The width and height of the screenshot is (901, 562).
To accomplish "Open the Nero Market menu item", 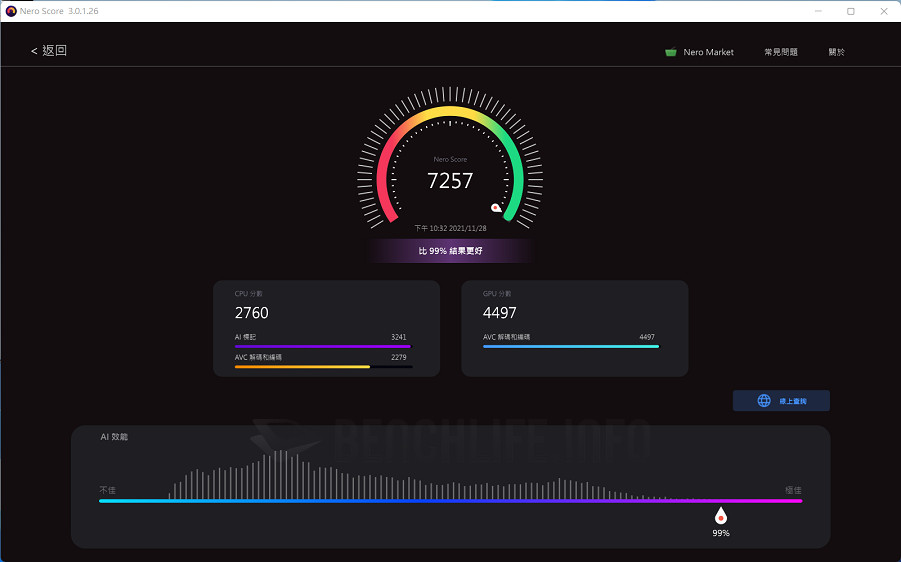I will point(708,52).
